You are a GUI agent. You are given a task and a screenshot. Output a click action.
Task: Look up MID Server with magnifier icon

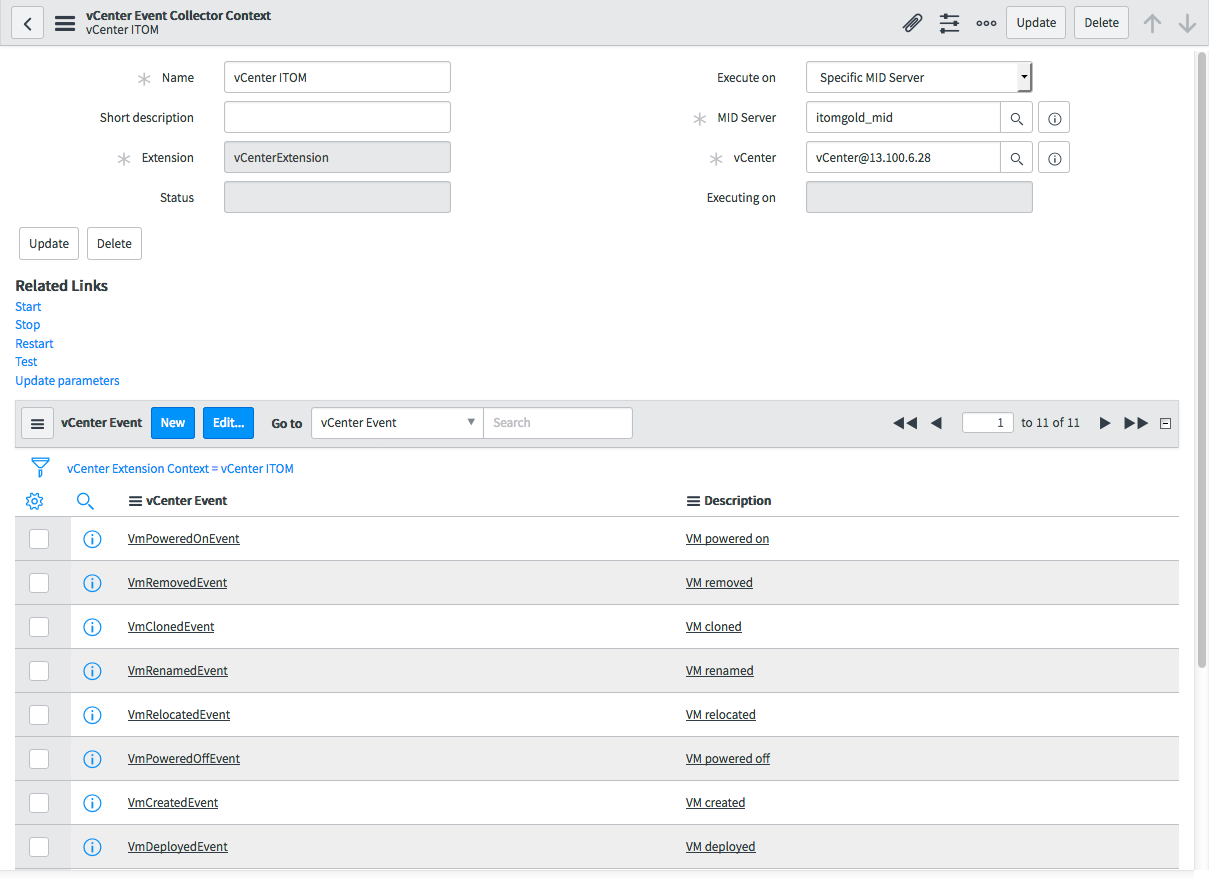click(x=1017, y=118)
